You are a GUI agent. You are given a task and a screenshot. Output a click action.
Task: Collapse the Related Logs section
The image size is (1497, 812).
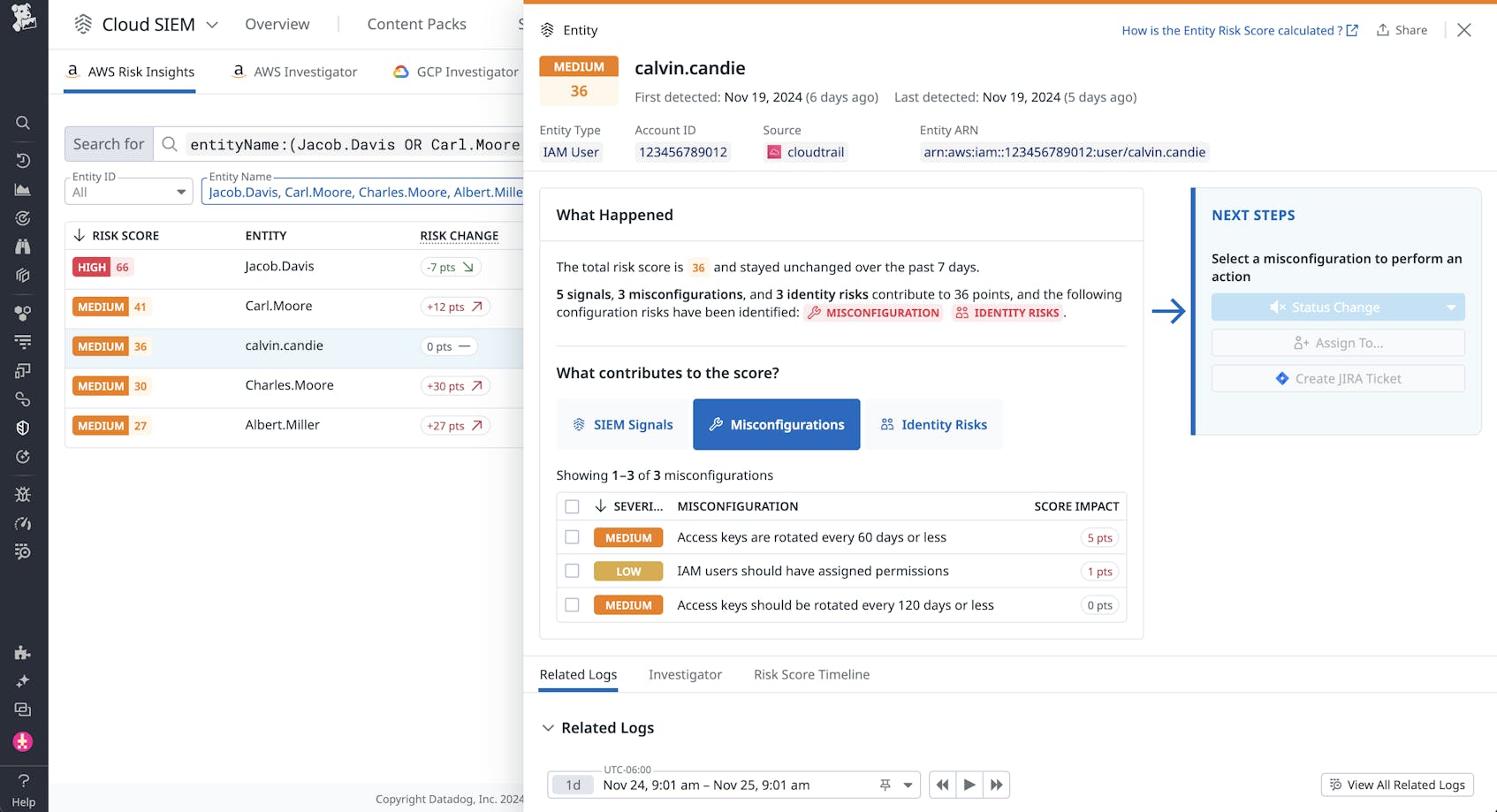pos(548,727)
